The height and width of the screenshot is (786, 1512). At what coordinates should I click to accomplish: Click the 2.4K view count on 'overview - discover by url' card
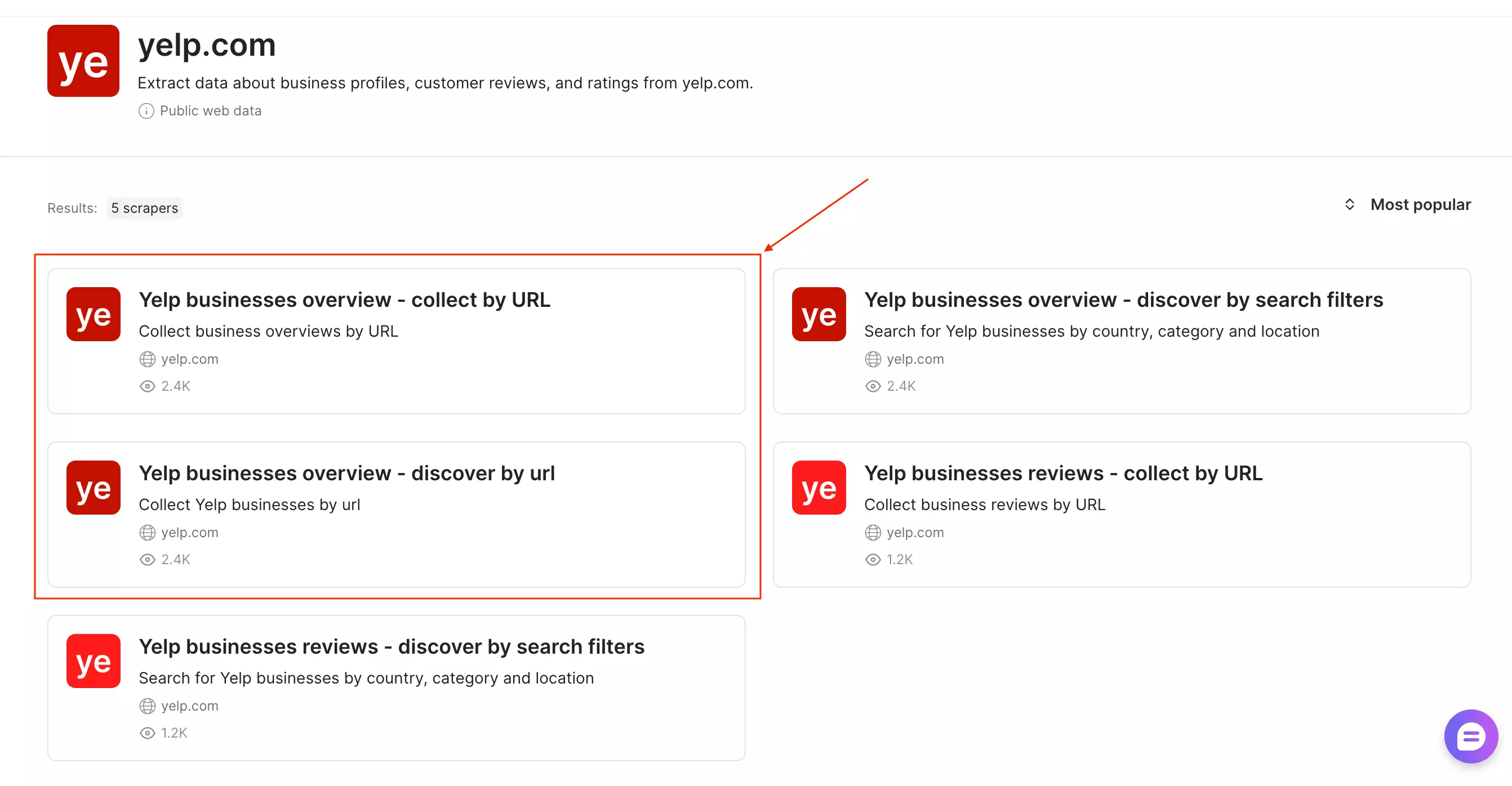pos(176,560)
